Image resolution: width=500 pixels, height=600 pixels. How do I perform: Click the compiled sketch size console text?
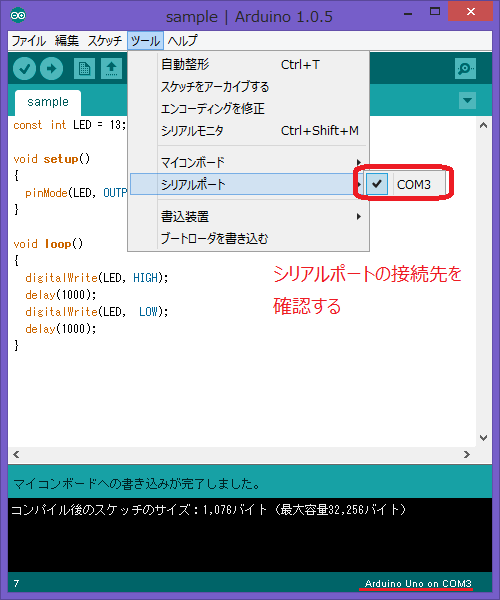tap(208, 510)
